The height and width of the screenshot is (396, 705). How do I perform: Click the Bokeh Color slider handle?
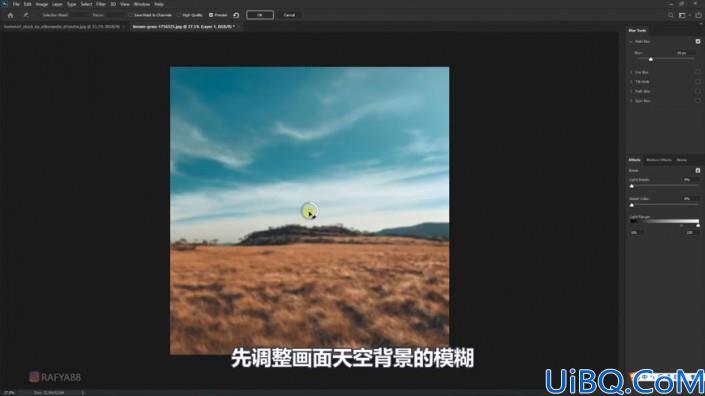point(632,205)
